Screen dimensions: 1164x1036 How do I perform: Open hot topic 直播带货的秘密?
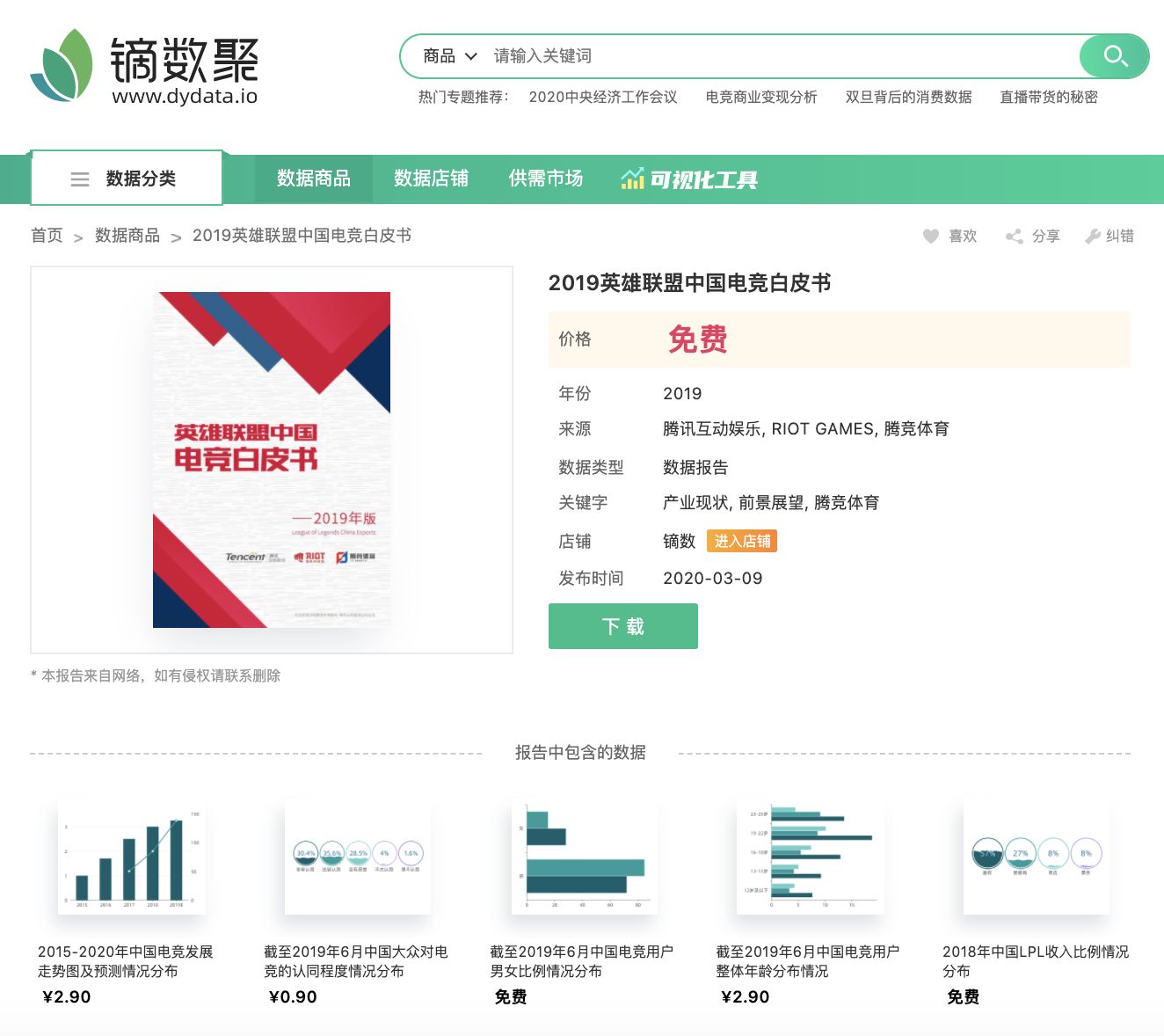point(1049,97)
